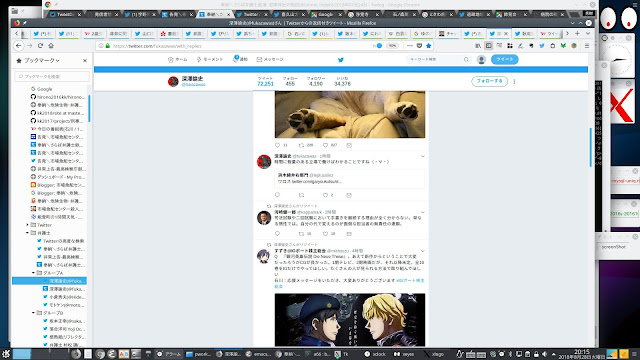This screenshot has width=640, height=360.
Task: Reload the page with the refresh icon
Action: (40, 46)
